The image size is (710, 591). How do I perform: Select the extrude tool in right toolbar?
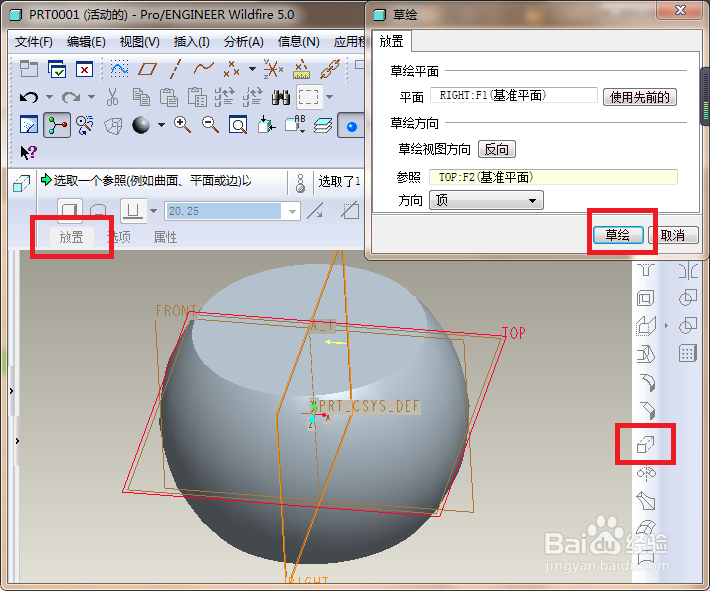point(645,444)
